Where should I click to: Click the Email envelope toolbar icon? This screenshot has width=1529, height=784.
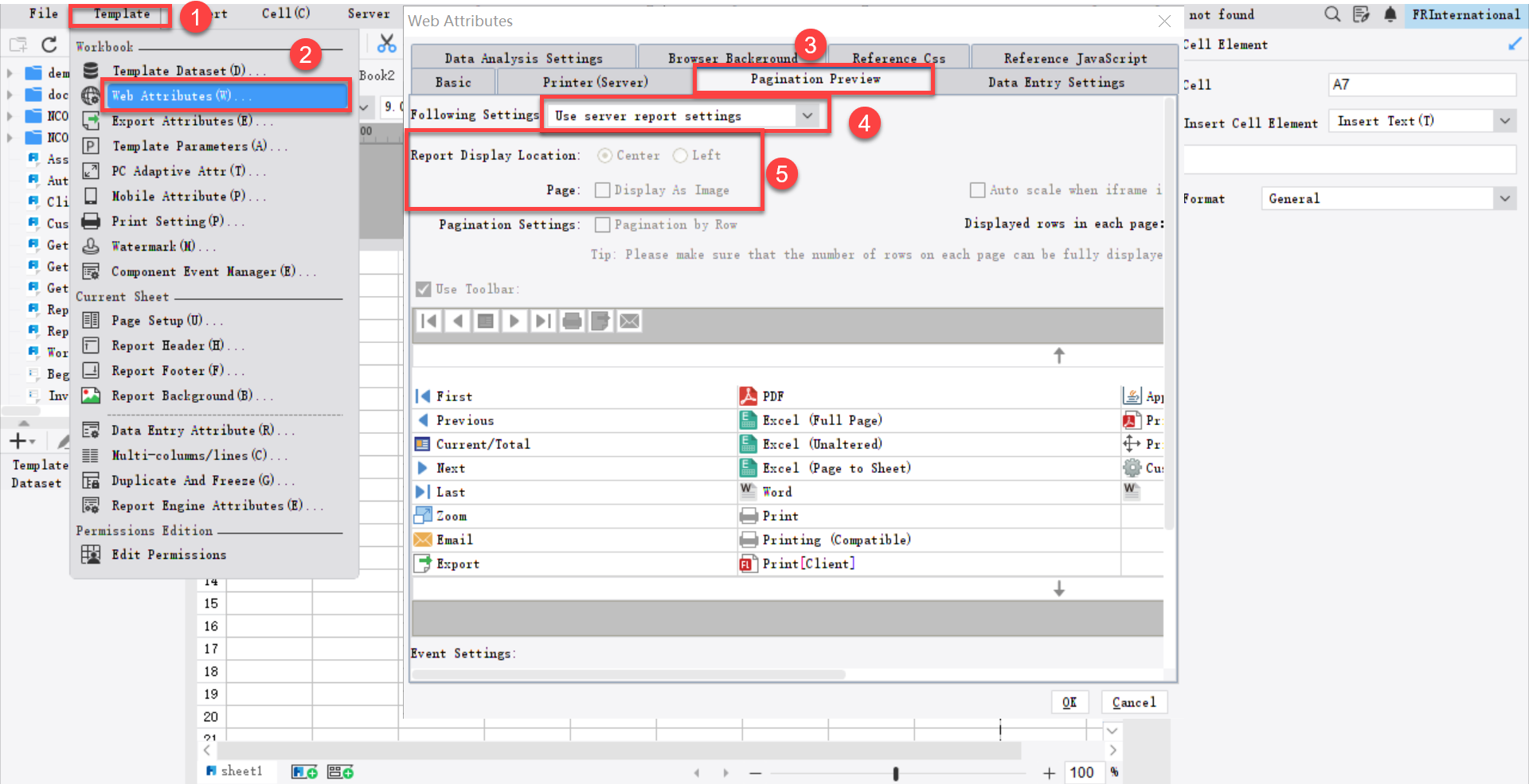pos(629,321)
